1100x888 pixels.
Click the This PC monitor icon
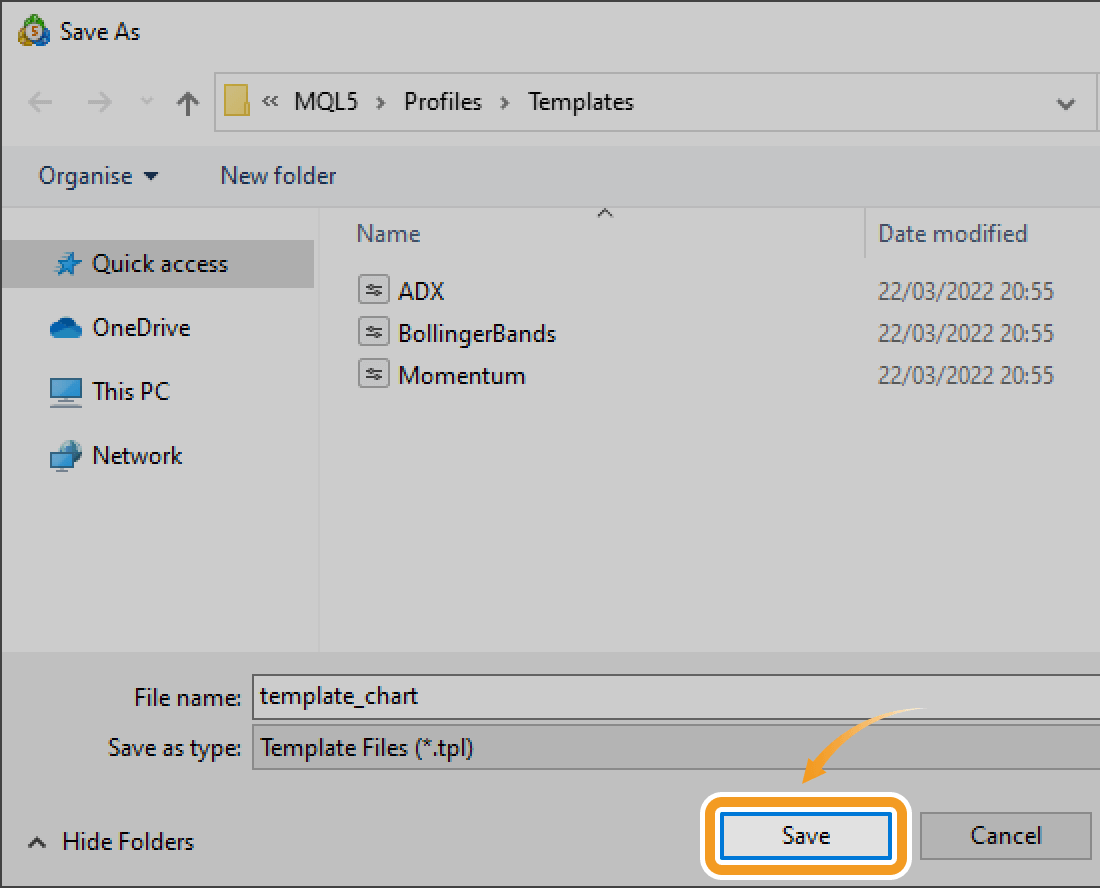pos(66,392)
